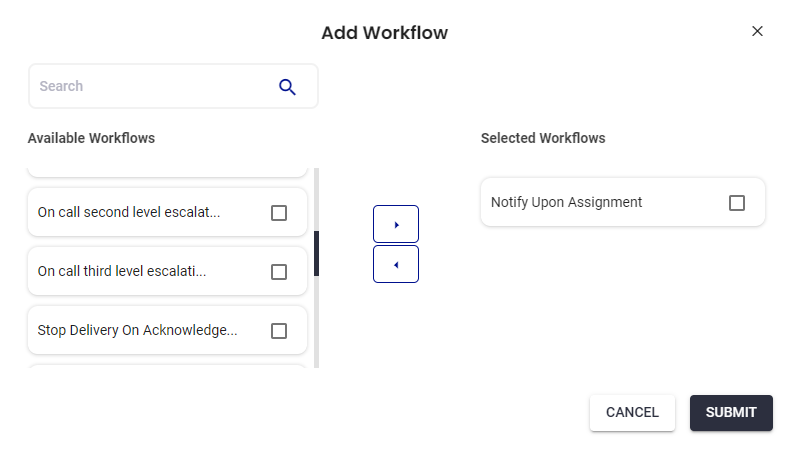Toggle the Notify Upon Assignment checkbox
The width and height of the screenshot is (795, 452).
(737, 203)
